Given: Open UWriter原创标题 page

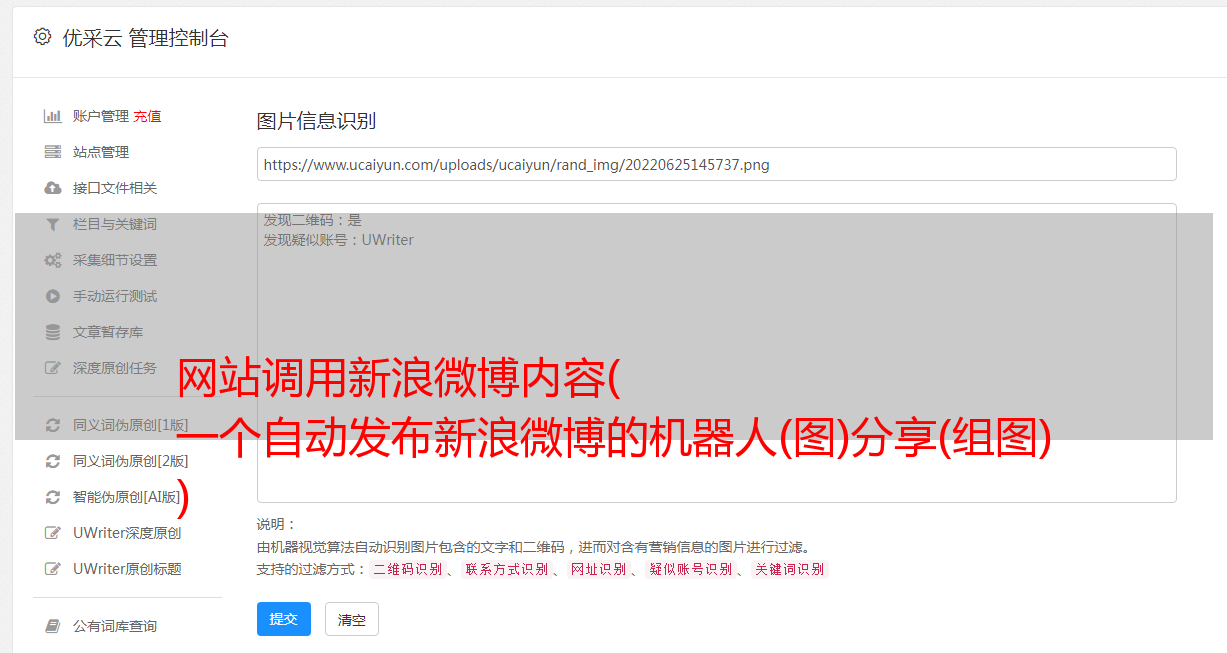Looking at the screenshot, I should (x=127, y=569).
